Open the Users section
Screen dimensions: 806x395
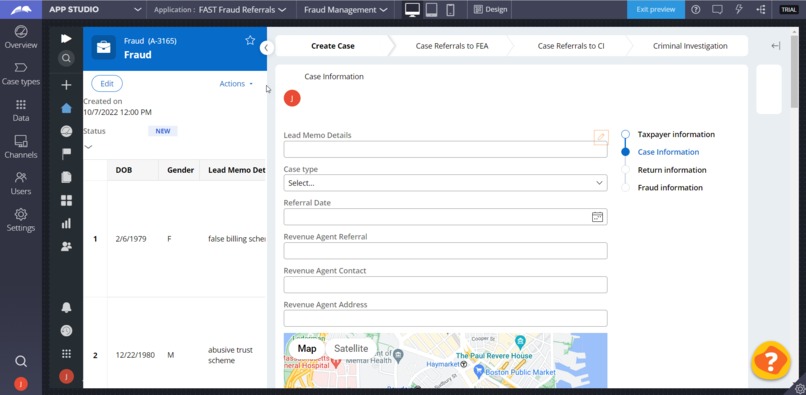tap(21, 184)
